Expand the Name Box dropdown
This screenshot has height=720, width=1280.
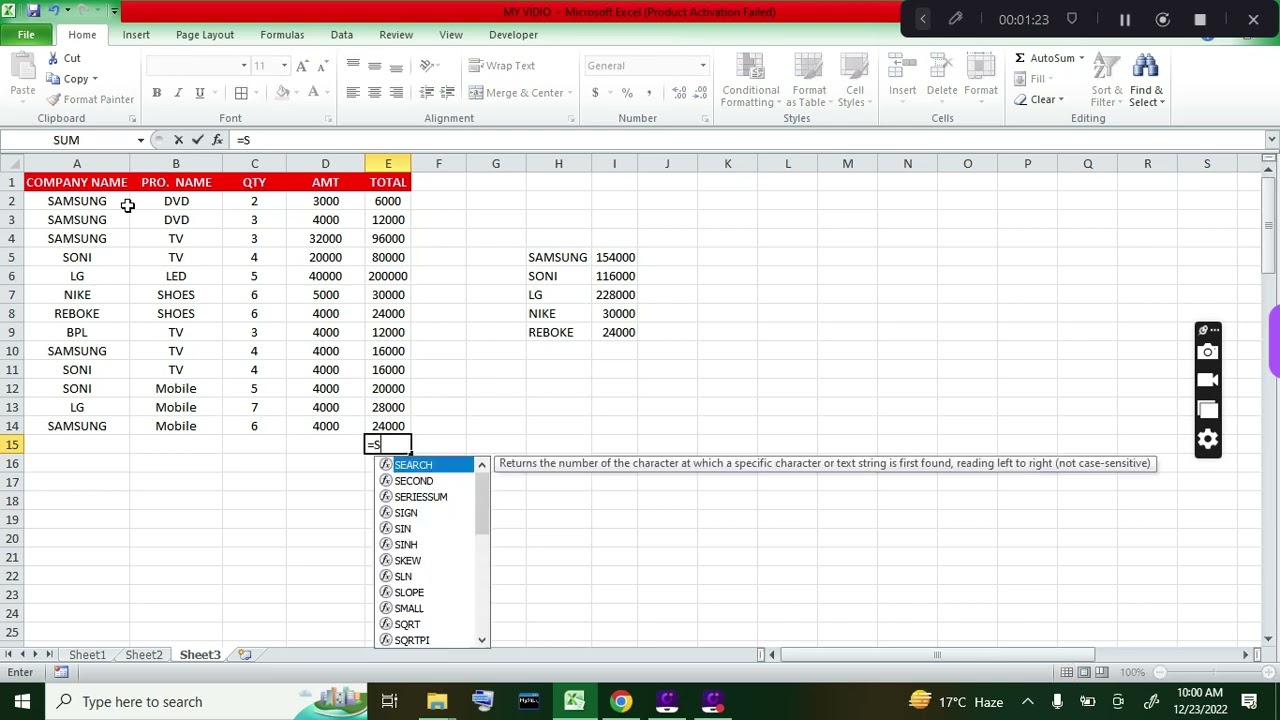tap(140, 140)
